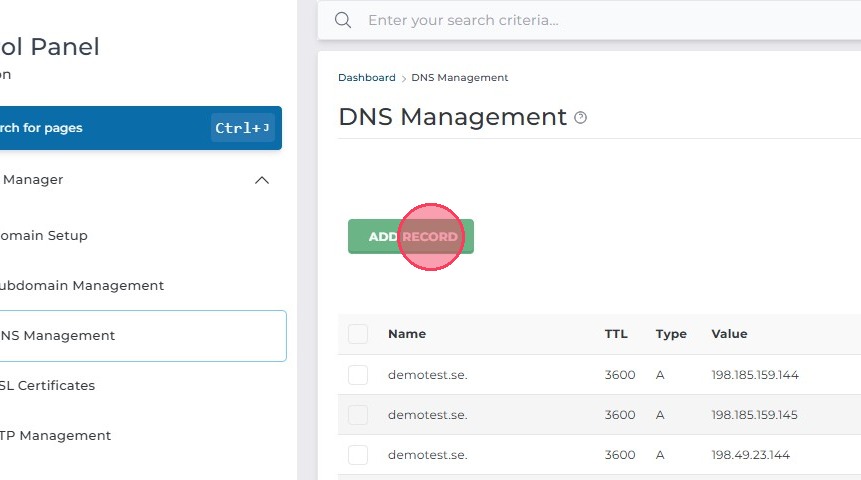Open Domain Setup in the sidebar
The width and height of the screenshot is (861, 480).
coord(44,236)
